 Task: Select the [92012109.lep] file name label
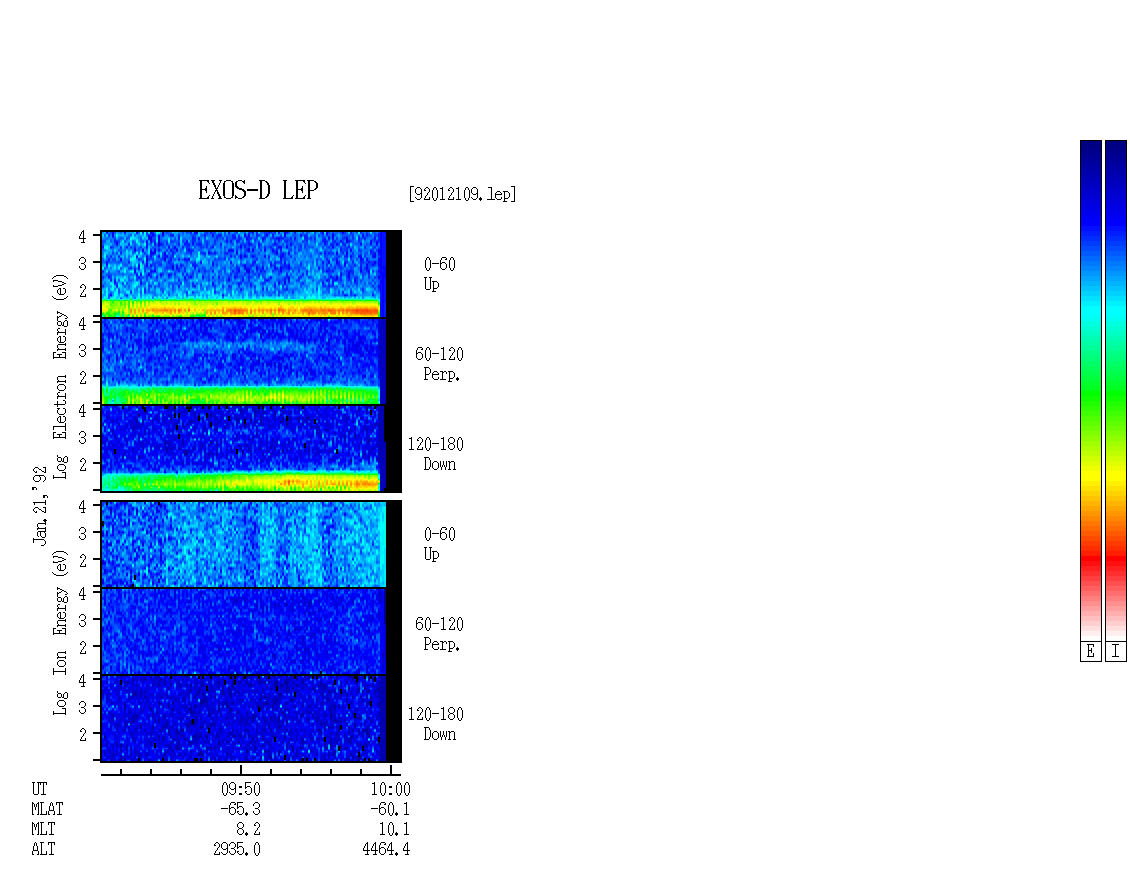(462, 194)
